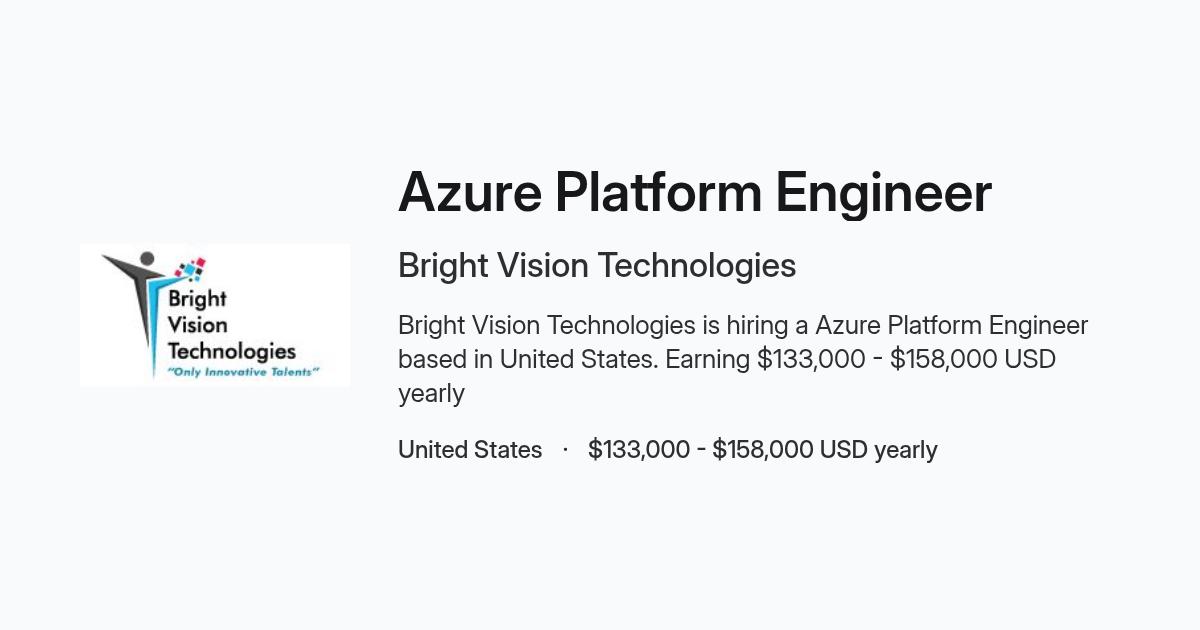Image resolution: width=1200 pixels, height=630 pixels.
Task: Click the lone word "yearly" on description's last line
Action: 431,394
